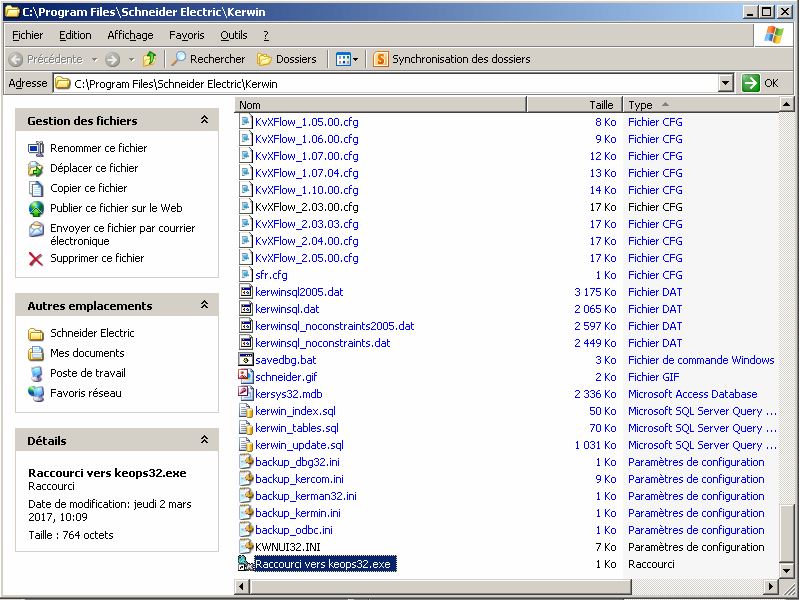799x600 pixels.
Task: Open the Affichage menu
Action: pos(130,35)
